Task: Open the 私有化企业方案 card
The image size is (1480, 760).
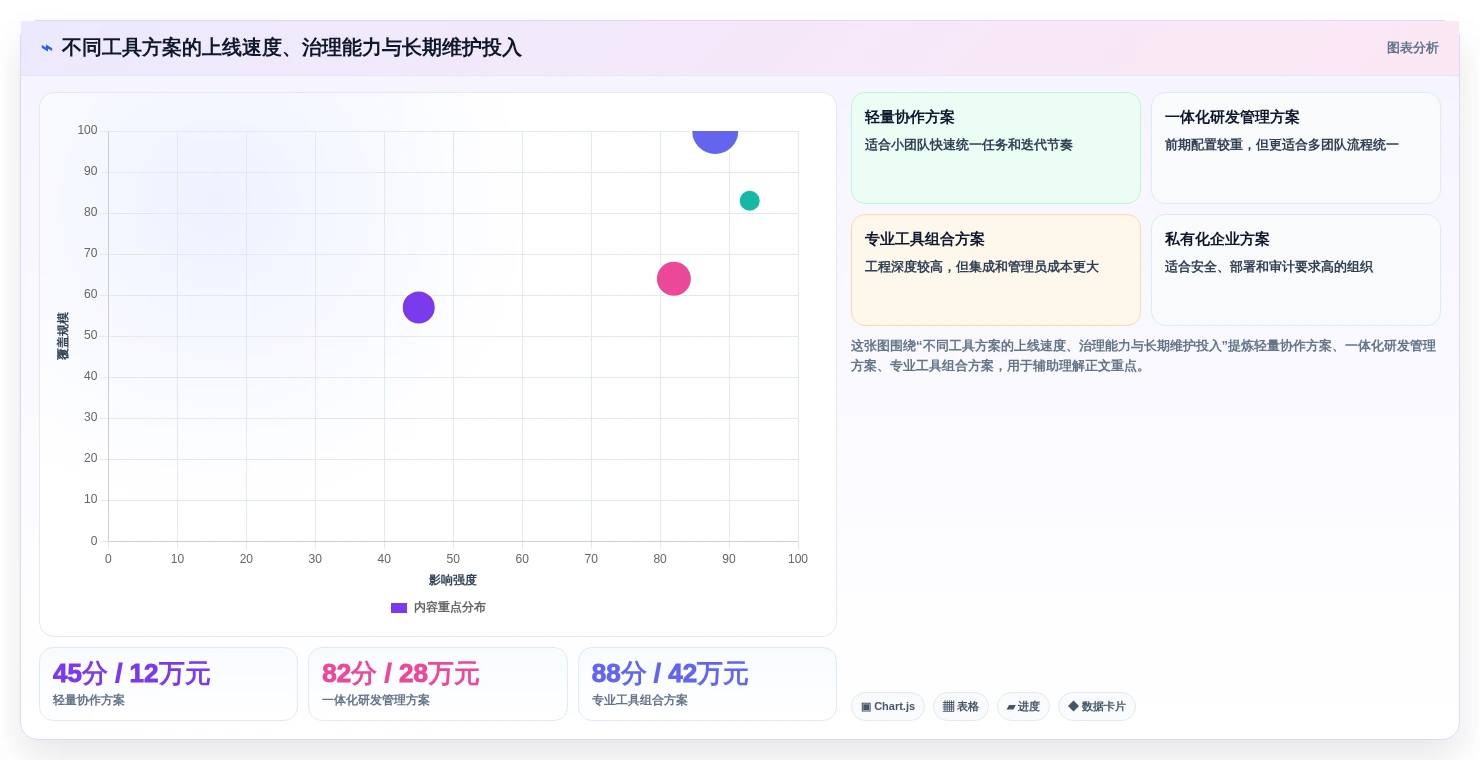Action: click(1296, 270)
